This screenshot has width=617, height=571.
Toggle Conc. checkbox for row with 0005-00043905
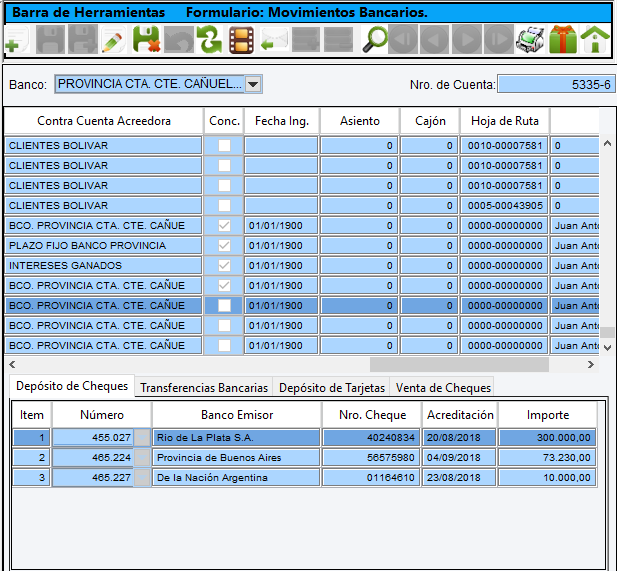[224, 205]
